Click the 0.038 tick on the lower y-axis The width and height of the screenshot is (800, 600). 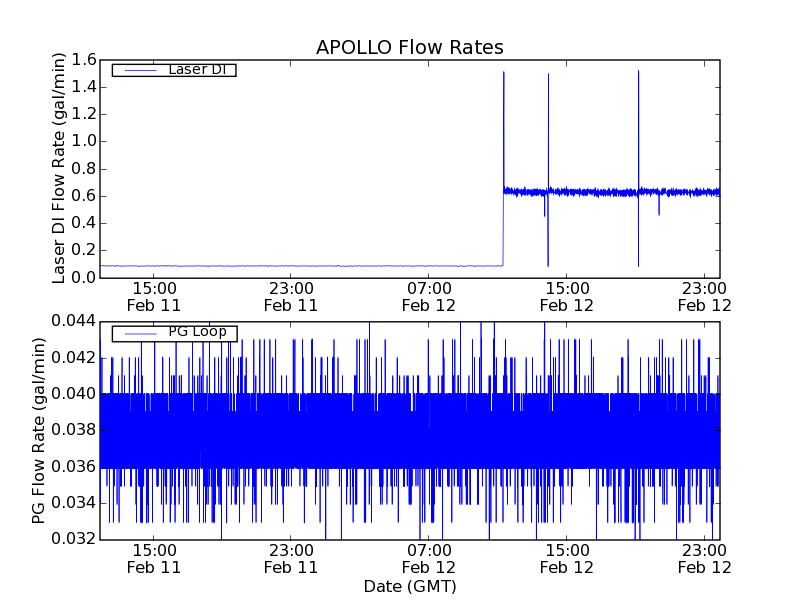pos(74,430)
